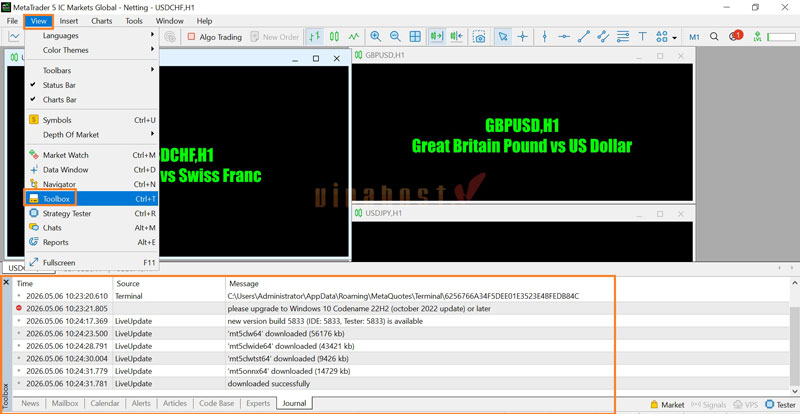Show the Navigator panel

[92, 184]
